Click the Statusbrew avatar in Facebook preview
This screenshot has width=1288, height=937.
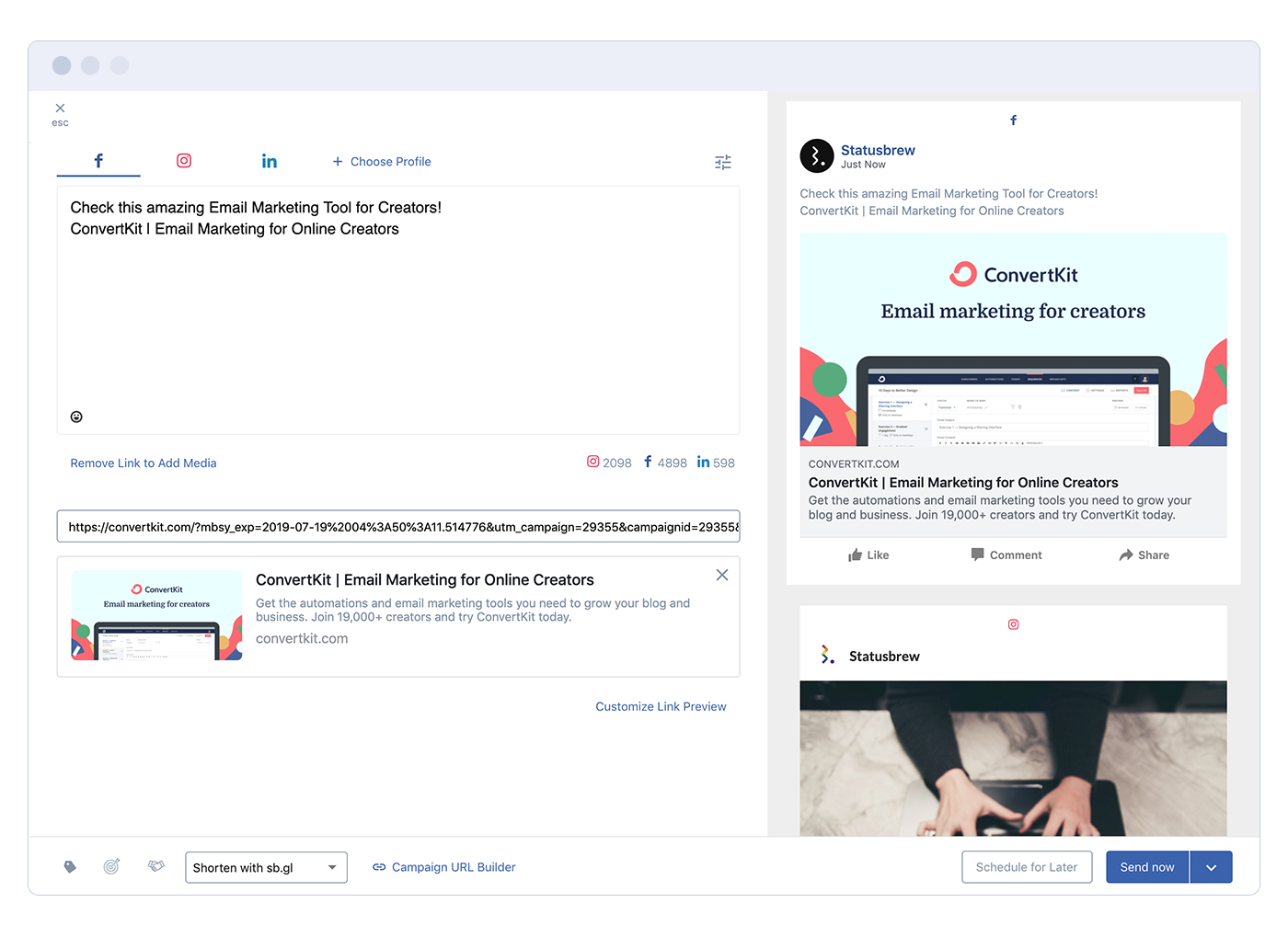point(817,156)
